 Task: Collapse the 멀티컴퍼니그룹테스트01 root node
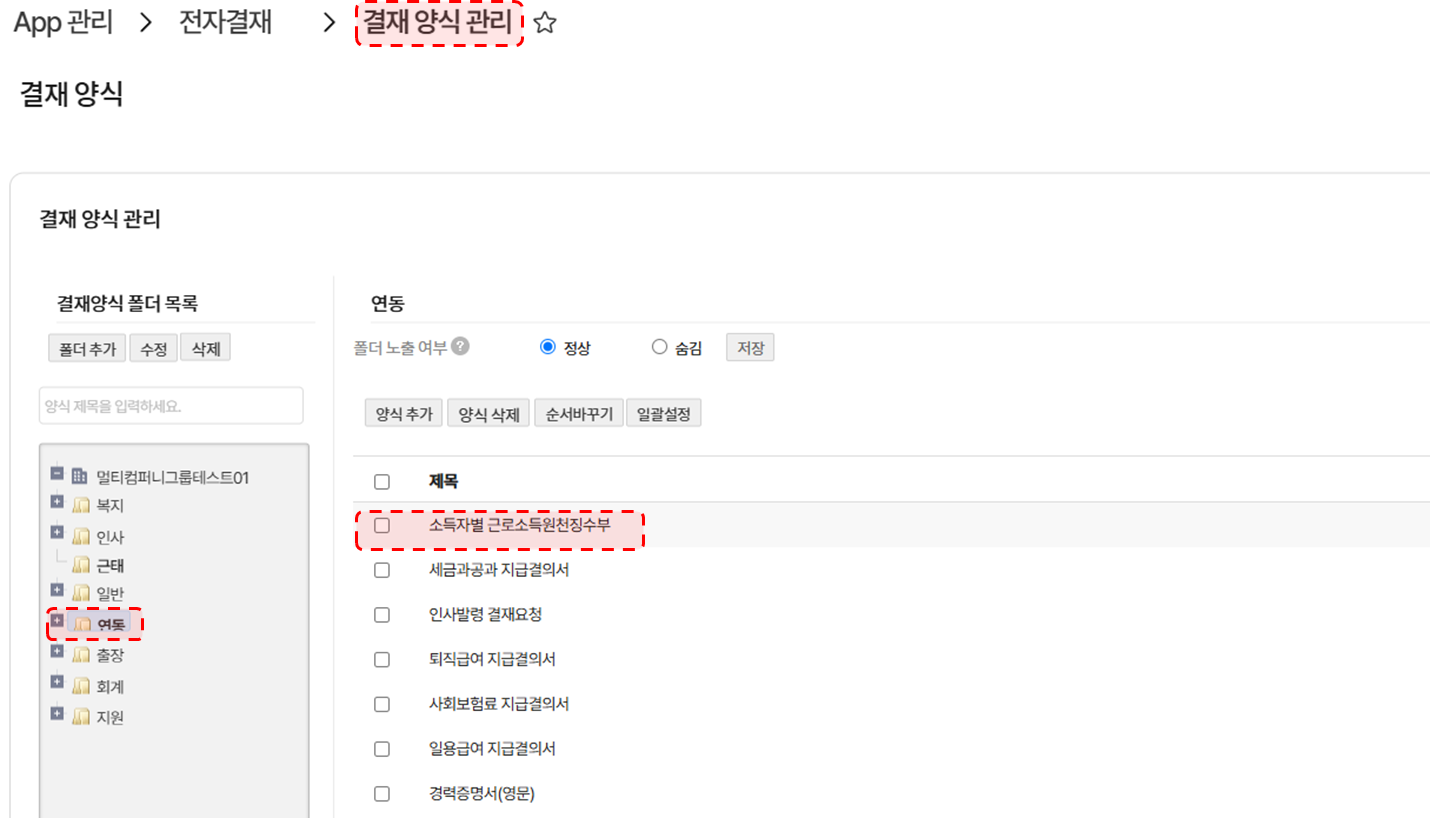[57, 473]
